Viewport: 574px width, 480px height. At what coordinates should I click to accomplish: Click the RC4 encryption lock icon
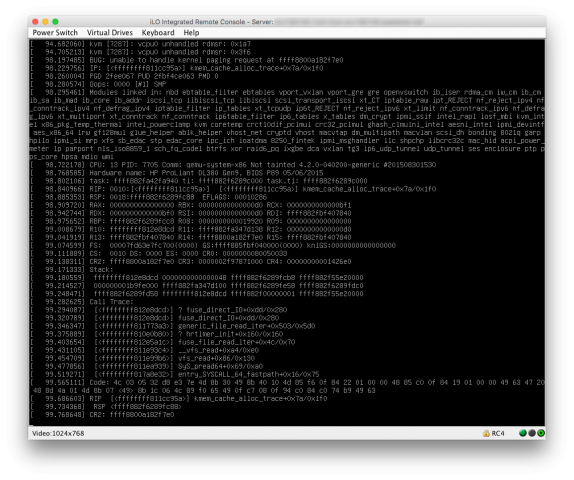pos(486,434)
